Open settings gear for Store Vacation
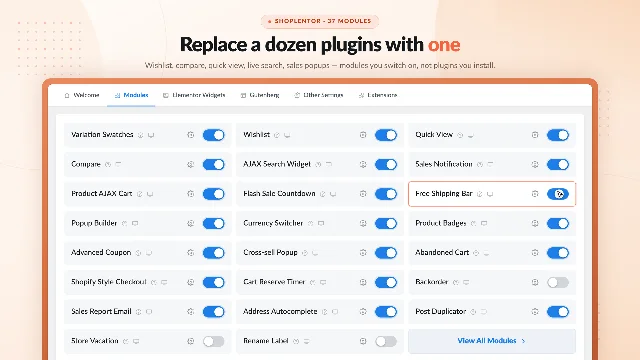The width and height of the screenshot is (640, 360). (191, 341)
